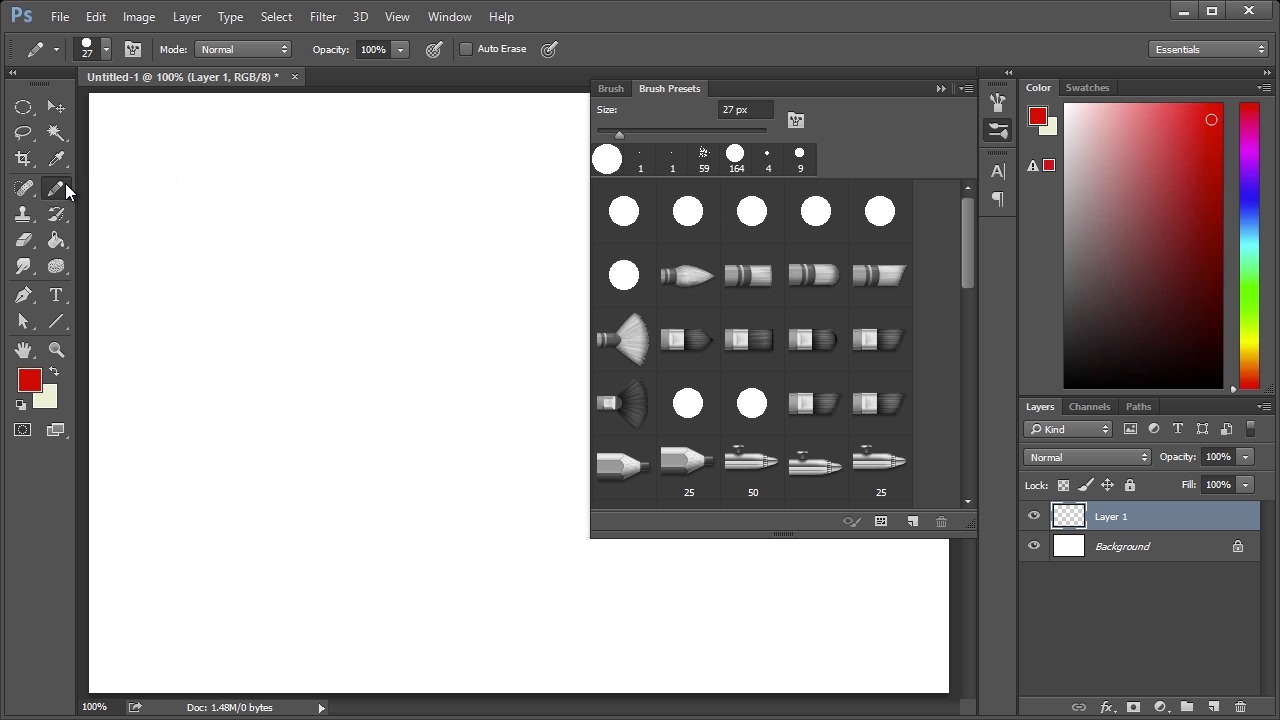The height and width of the screenshot is (720, 1280).
Task: Select the Zoom tool
Action: 56,350
